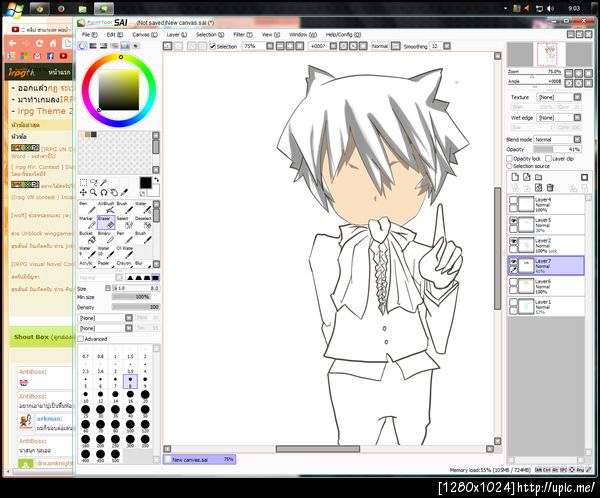Image resolution: width=600 pixels, height=498 pixels.
Task: Open the Edit menu
Action: coord(114,35)
